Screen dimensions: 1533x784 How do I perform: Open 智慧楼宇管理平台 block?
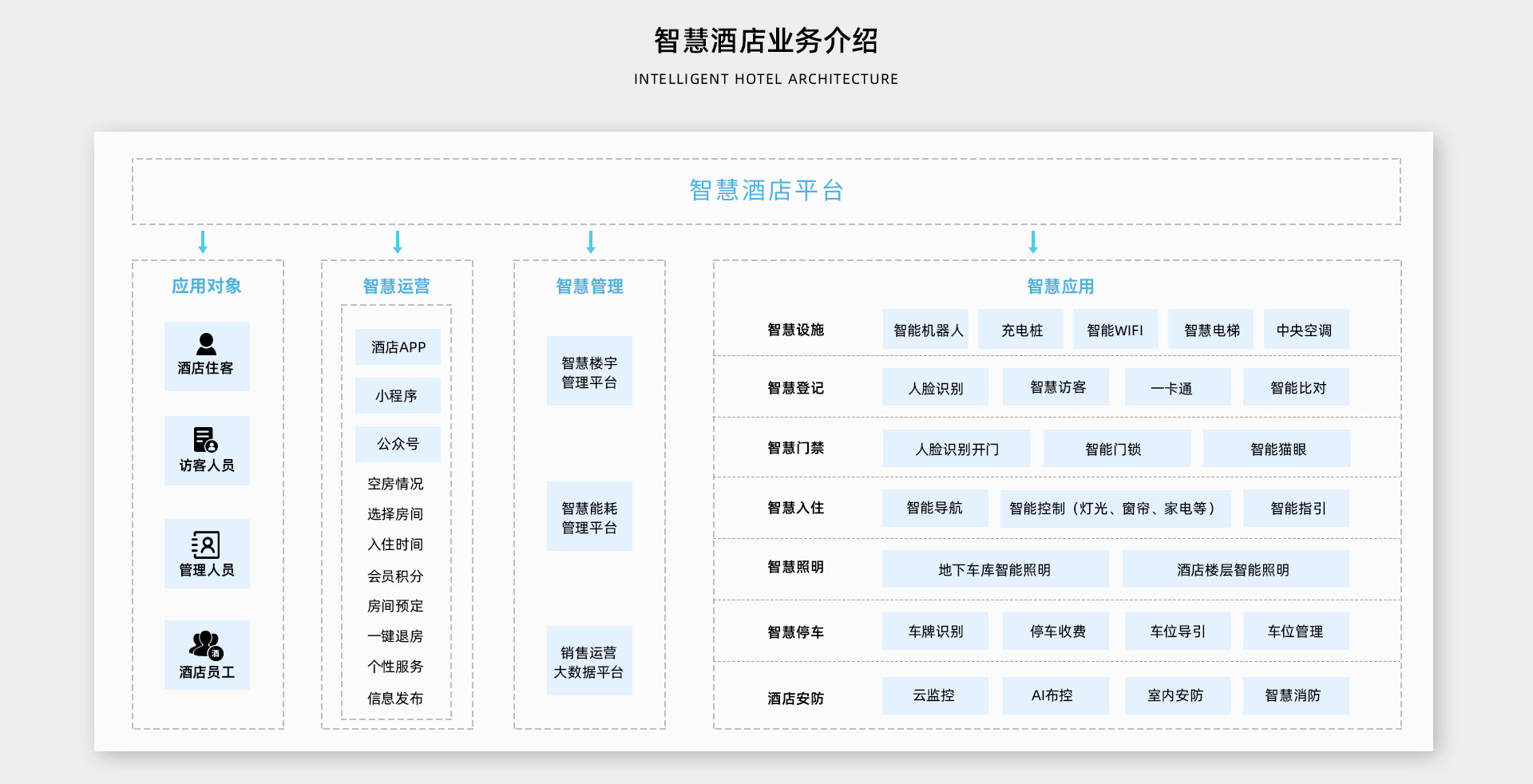[x=589, y=372]
